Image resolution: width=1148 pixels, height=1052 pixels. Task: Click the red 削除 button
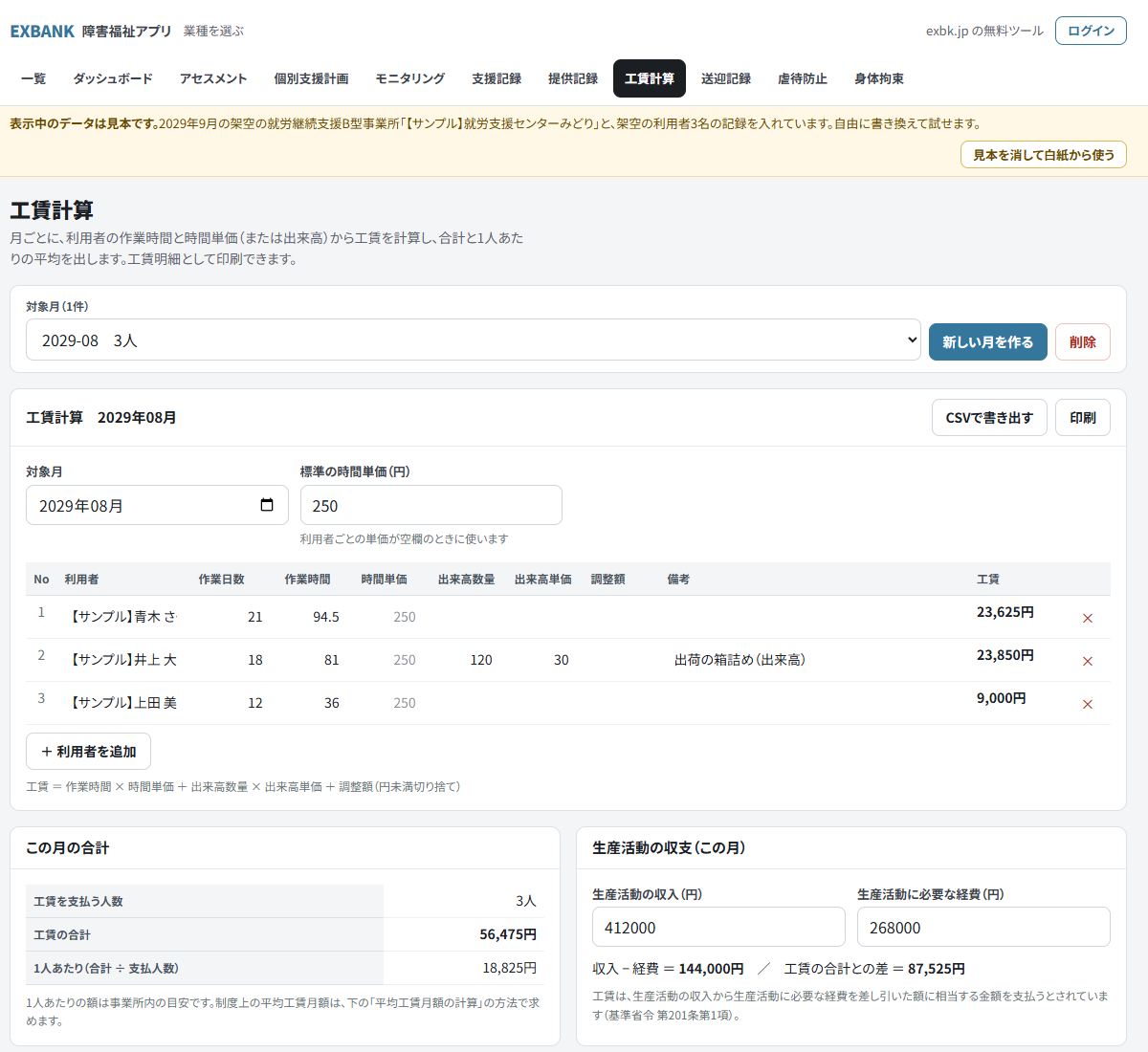[1083, 341]
